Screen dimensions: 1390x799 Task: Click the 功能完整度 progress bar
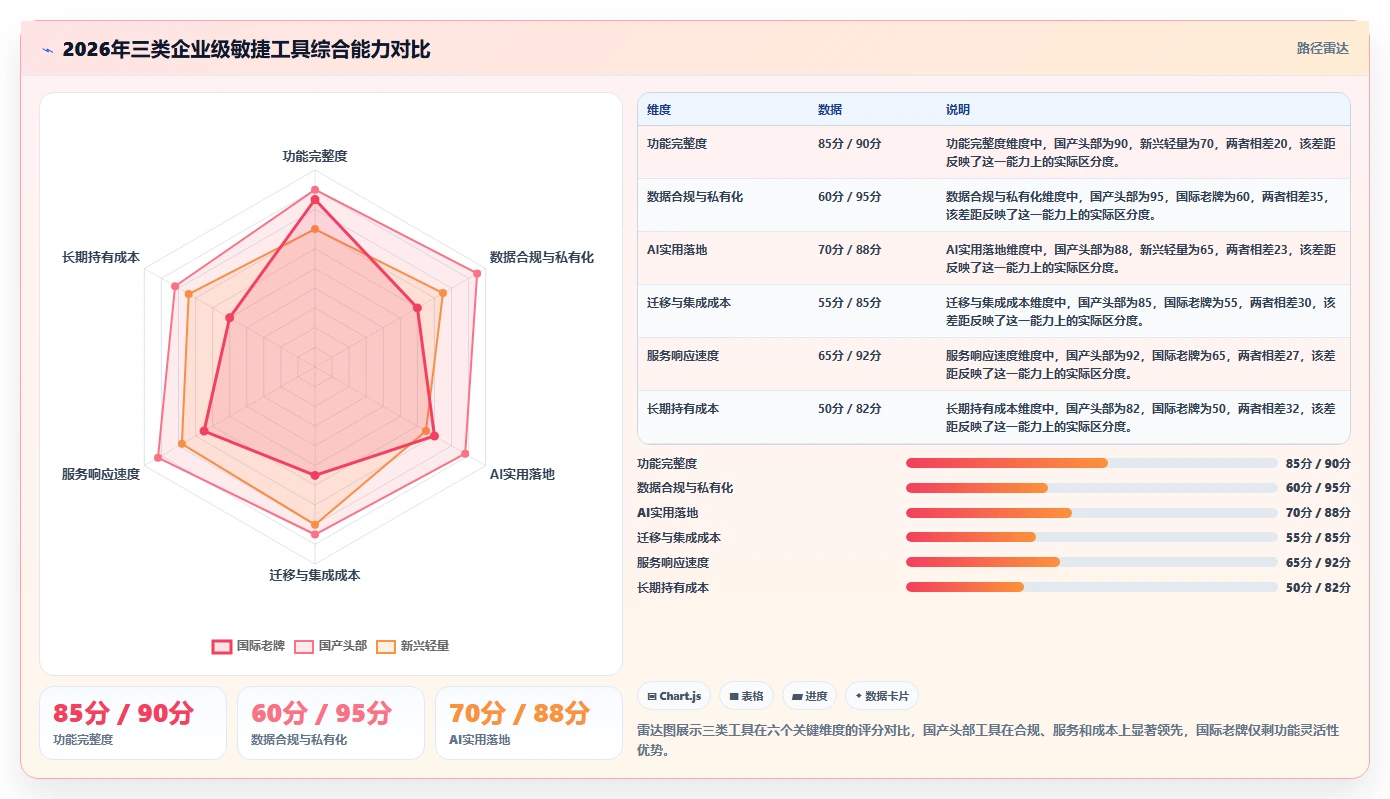1092,463
